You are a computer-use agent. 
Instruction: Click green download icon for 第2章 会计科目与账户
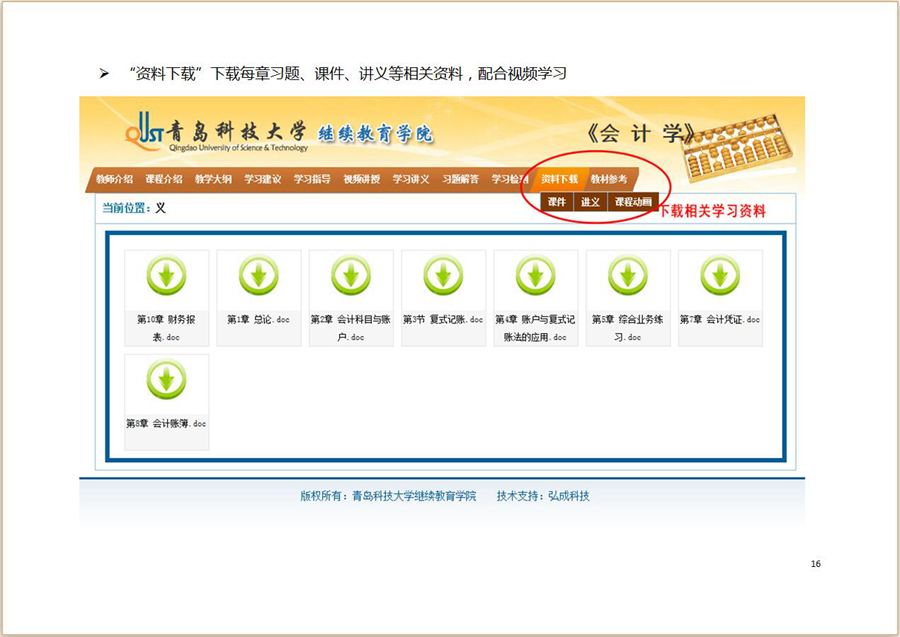coord(351,276)
